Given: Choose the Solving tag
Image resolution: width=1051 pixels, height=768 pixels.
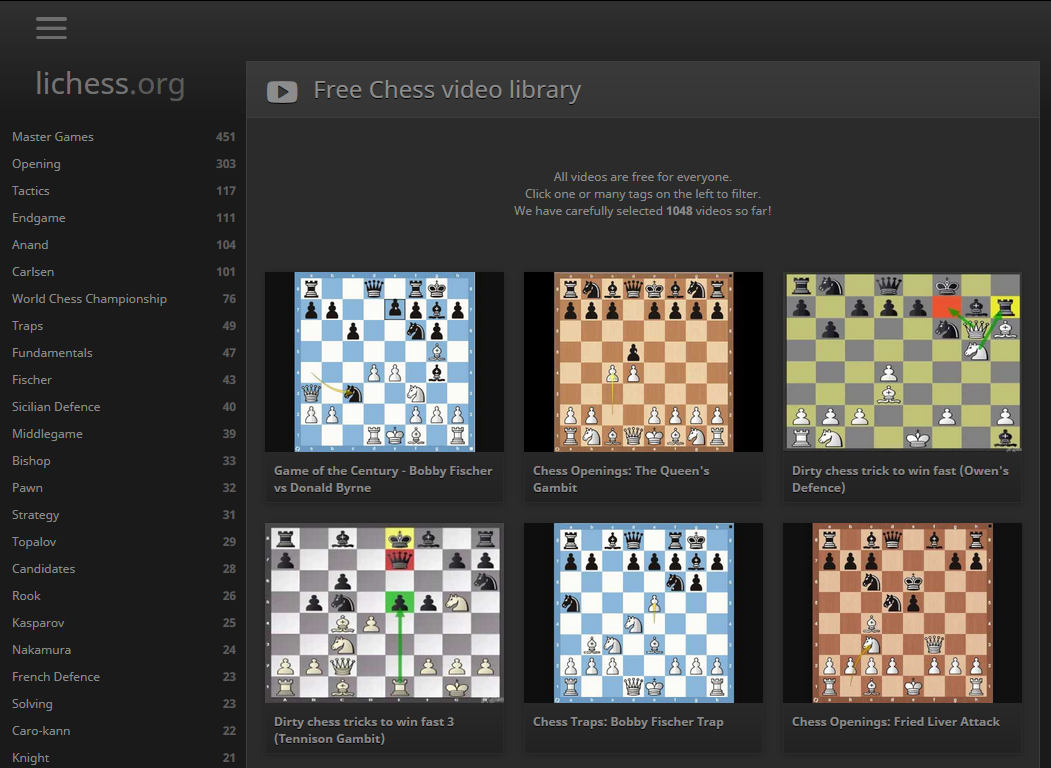Looking at the screenshot, I should point(123,704).
